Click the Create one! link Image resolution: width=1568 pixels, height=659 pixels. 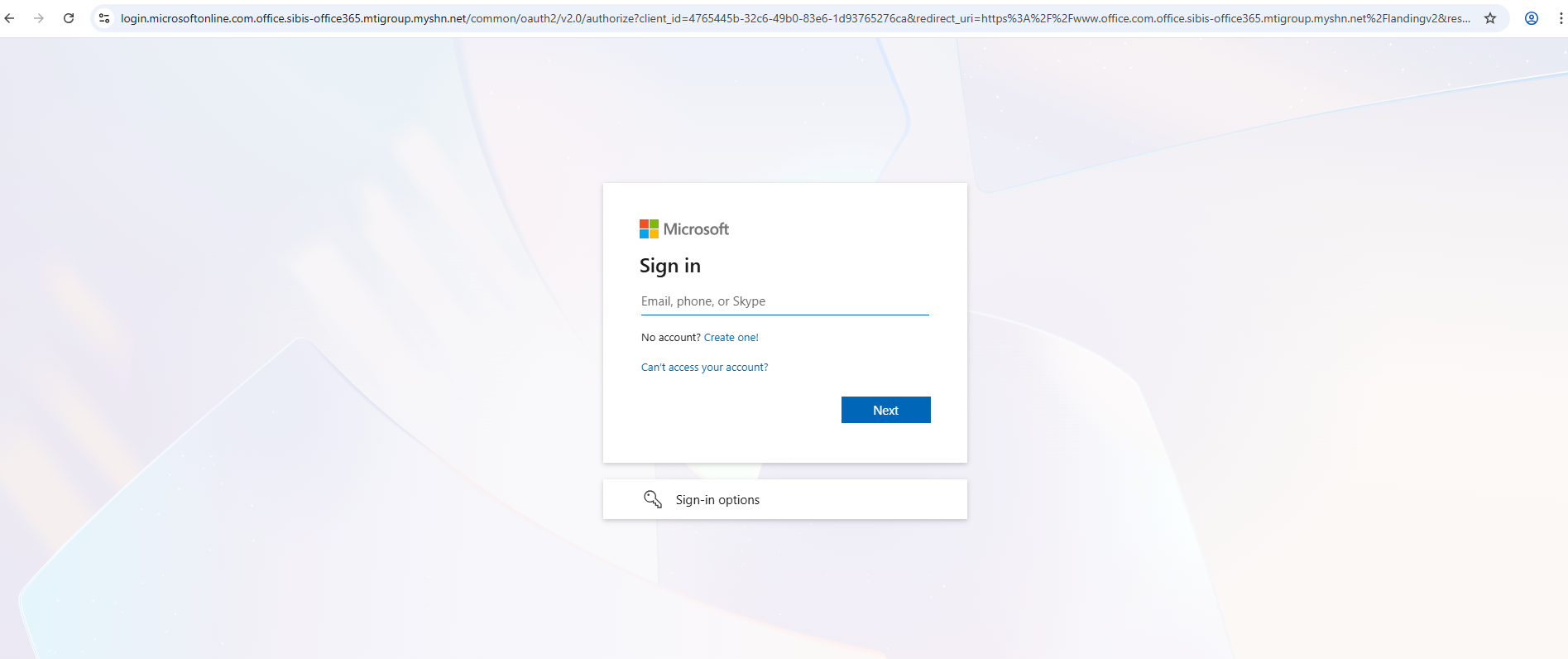pos(731,338)
